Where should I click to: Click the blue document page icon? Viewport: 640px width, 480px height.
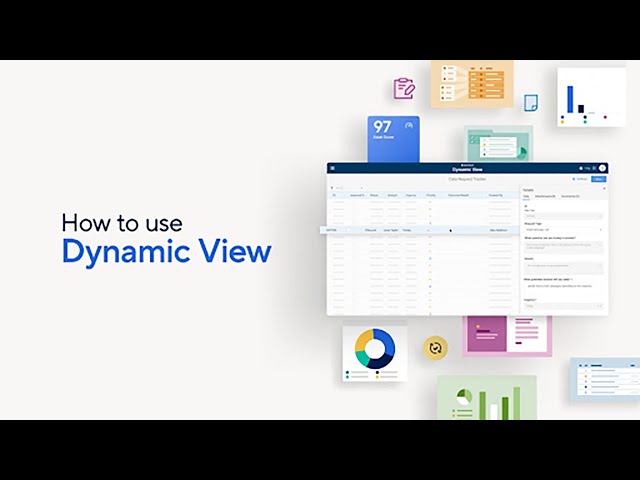point(531,103)
